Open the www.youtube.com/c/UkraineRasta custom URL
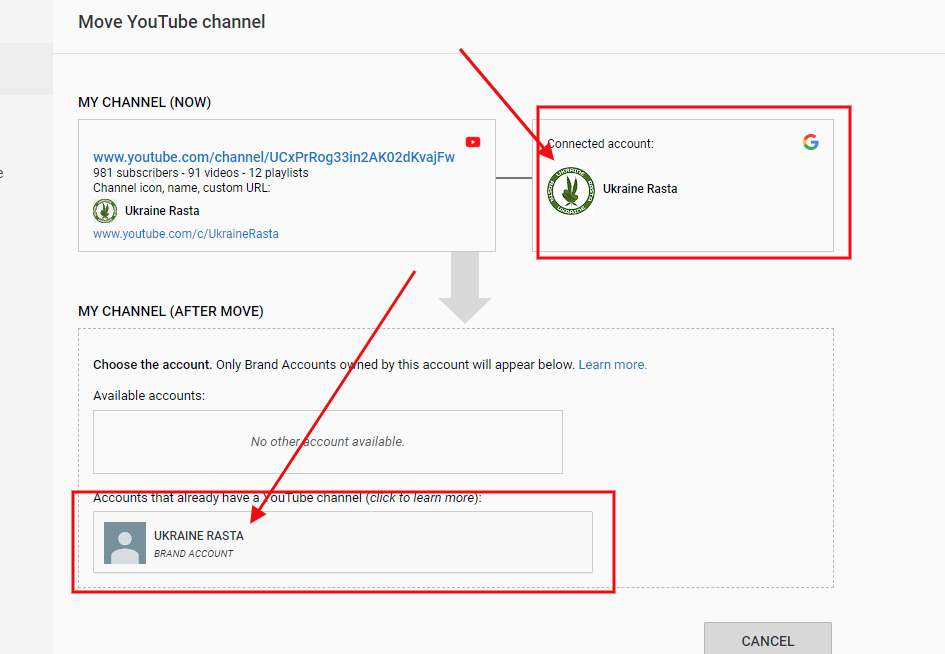Image resolution: width=945 pixels, height=654 pixels. (x=186, y=234)
